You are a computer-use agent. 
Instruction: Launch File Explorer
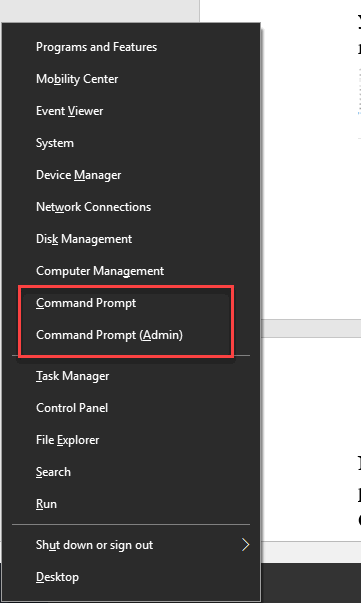click(x=131, y=440)
